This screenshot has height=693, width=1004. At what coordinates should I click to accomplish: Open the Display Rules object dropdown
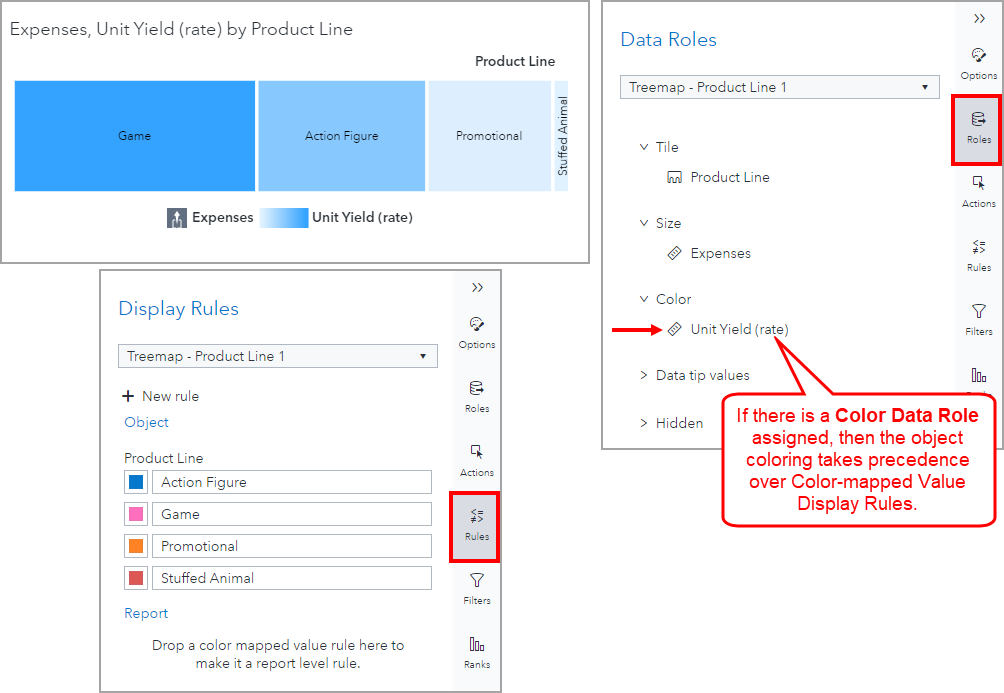coord(278,356)
